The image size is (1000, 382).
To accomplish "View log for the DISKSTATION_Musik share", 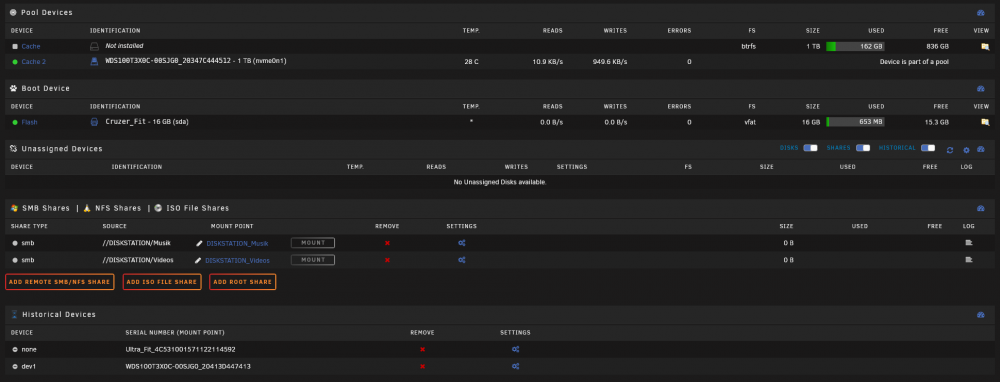I will [969, 243].
